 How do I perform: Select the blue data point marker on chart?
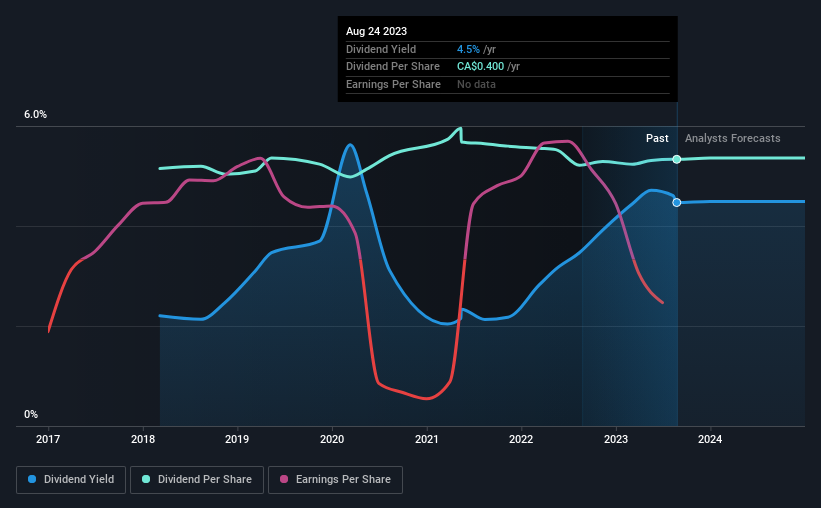point(677,202)
